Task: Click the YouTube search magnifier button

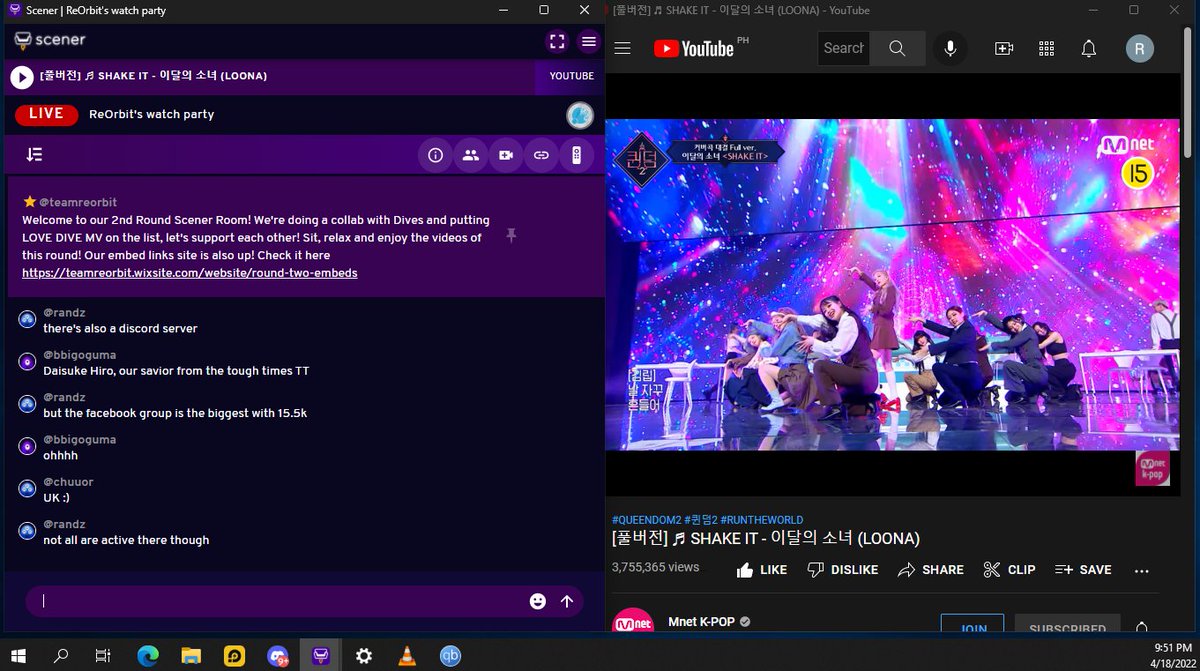Action: tap(897, 48)
